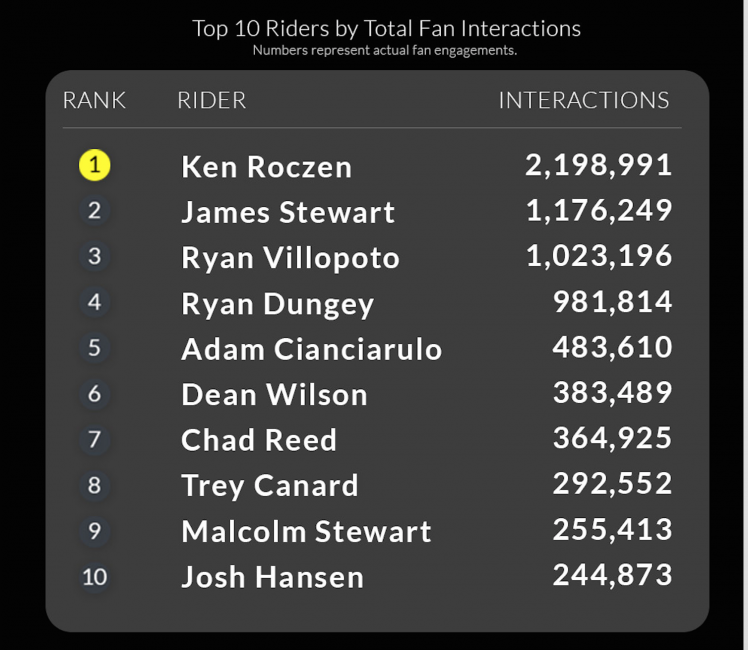Click the rank 7 circle badge

[95, 439]
